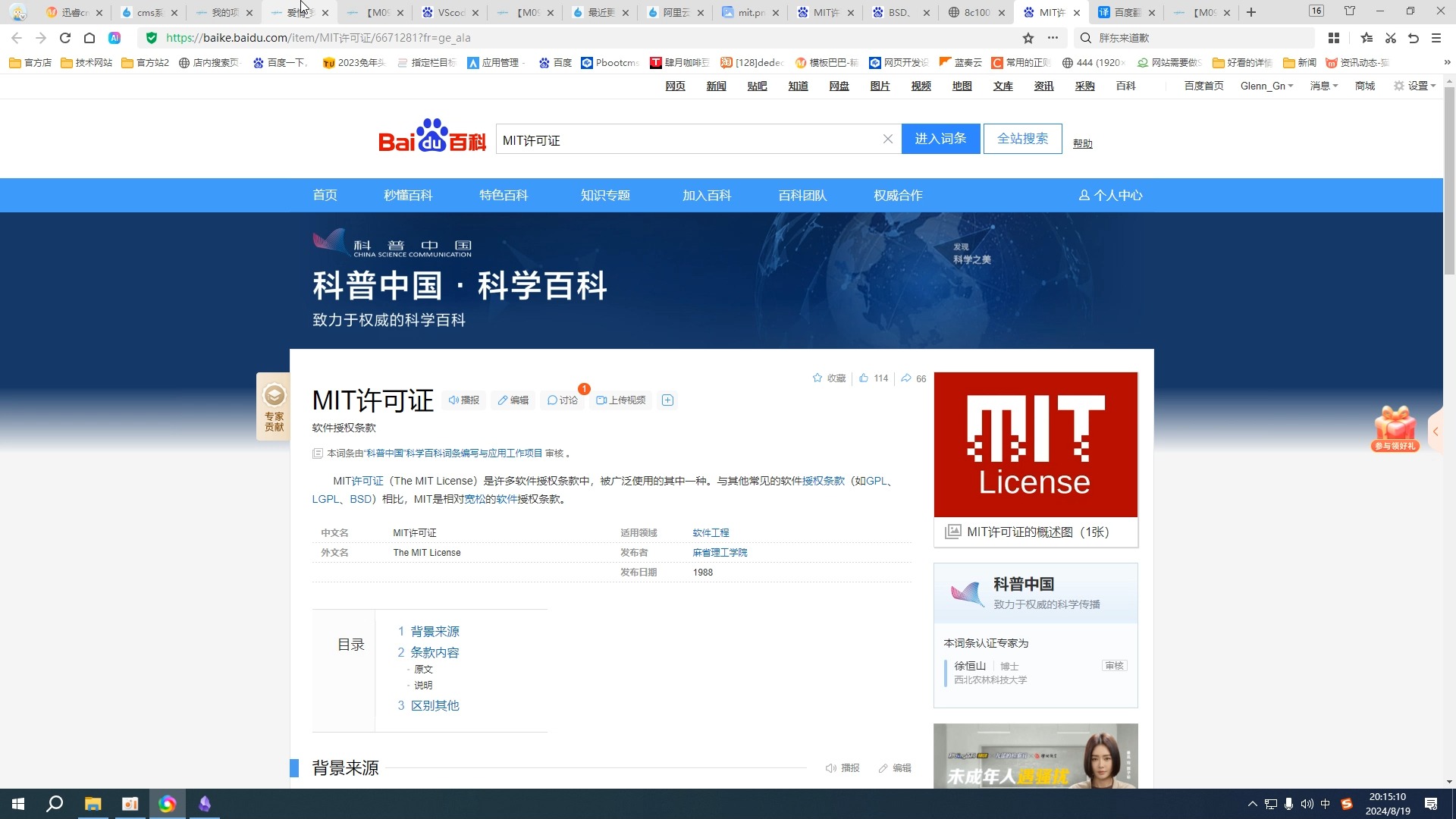Expand the bookmarks bar overflow chevron

1447,62
